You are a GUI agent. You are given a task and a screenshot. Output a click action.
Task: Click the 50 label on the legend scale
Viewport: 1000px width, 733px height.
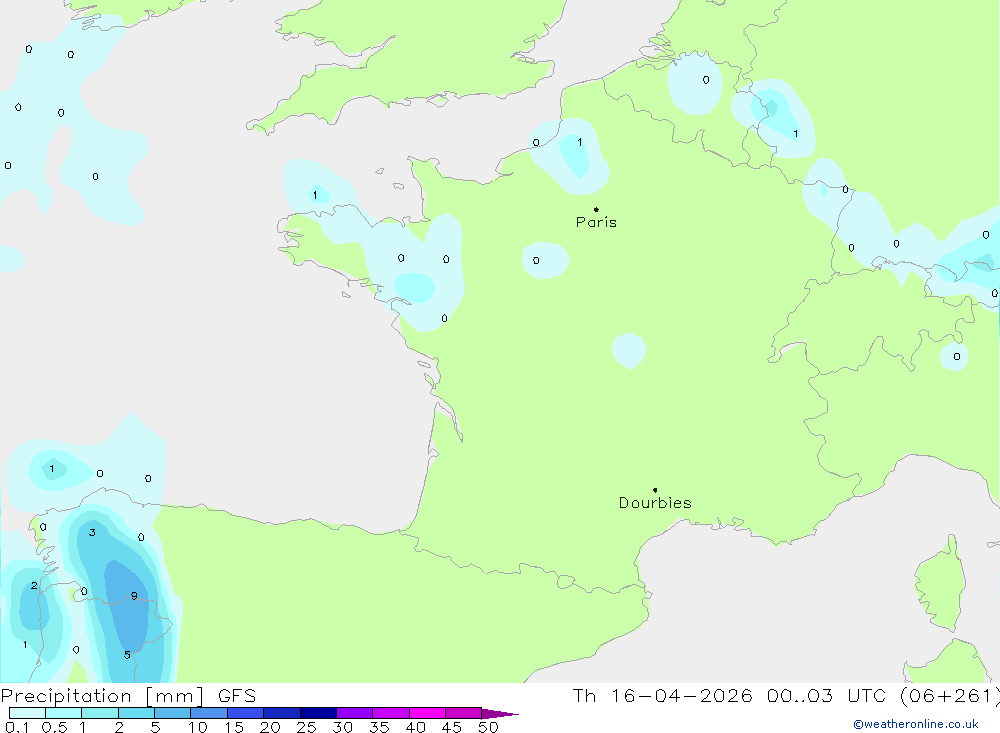click(x=488, y=727)
